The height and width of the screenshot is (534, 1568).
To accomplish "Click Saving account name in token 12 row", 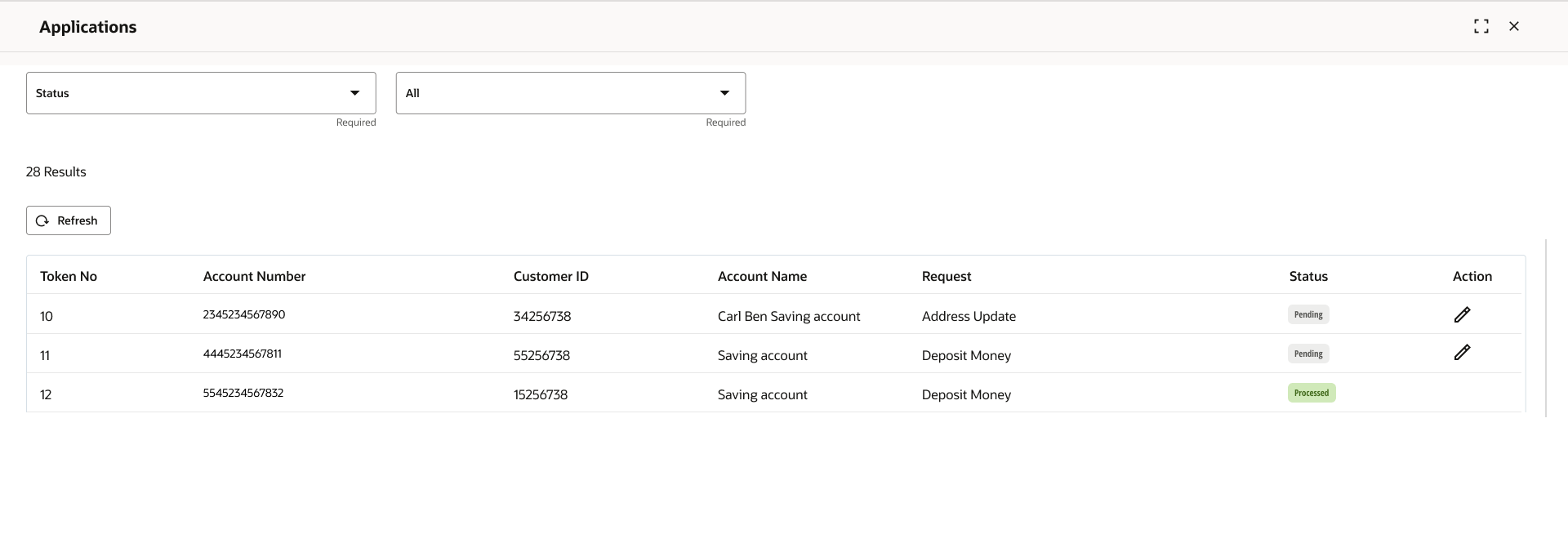I will point(762,394).
